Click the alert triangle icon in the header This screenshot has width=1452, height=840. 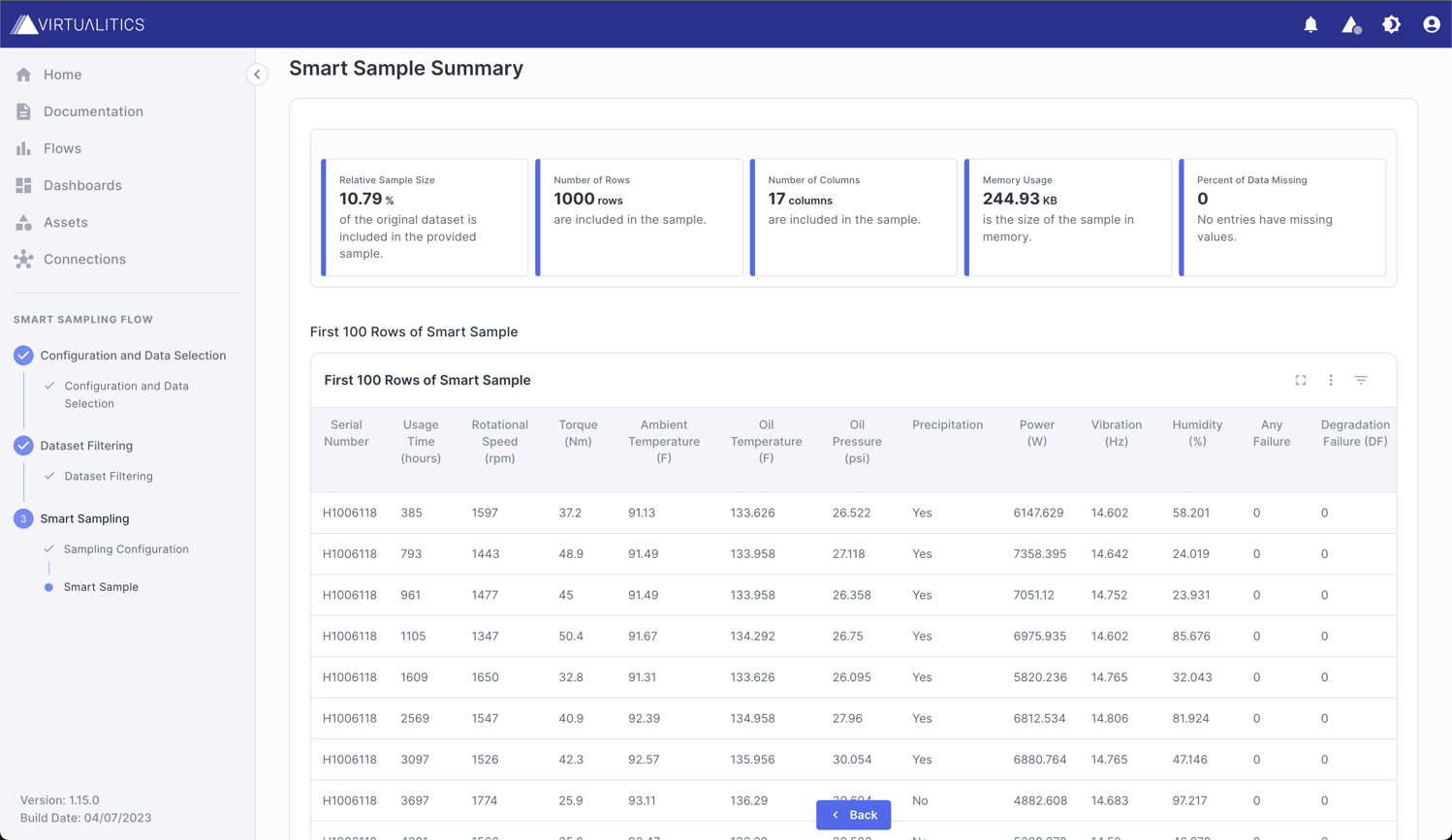click(1350, 26)
